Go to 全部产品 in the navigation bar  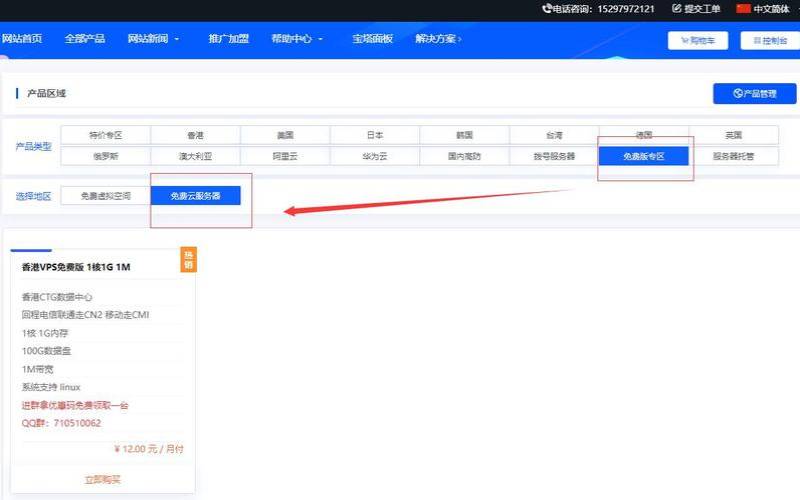[85, 39]
